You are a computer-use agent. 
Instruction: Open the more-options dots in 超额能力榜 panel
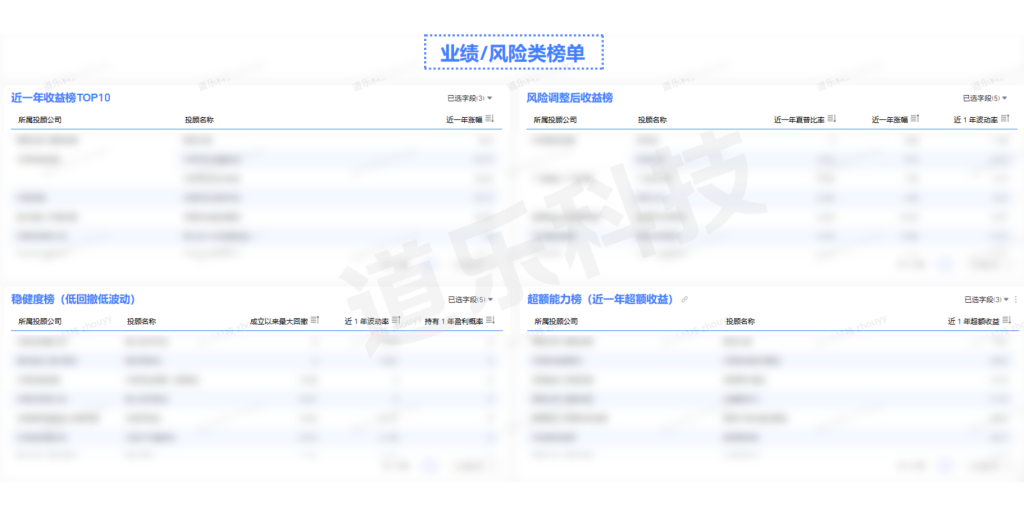(1016, 299)
